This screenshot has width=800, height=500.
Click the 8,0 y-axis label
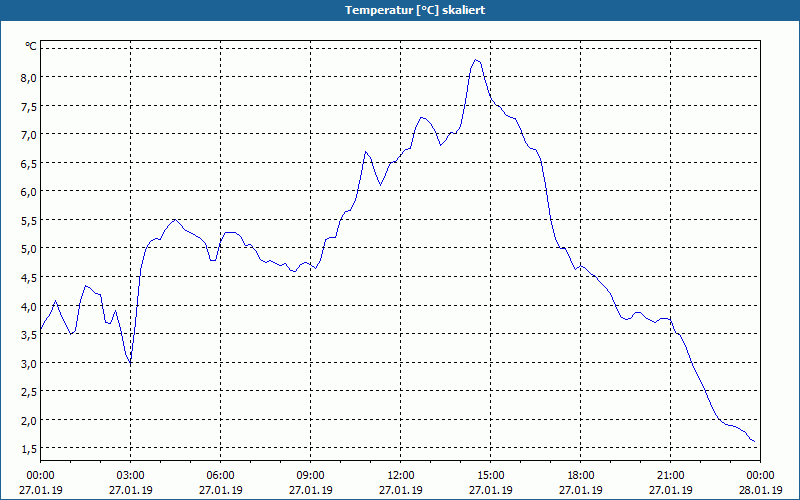[29, 77]
